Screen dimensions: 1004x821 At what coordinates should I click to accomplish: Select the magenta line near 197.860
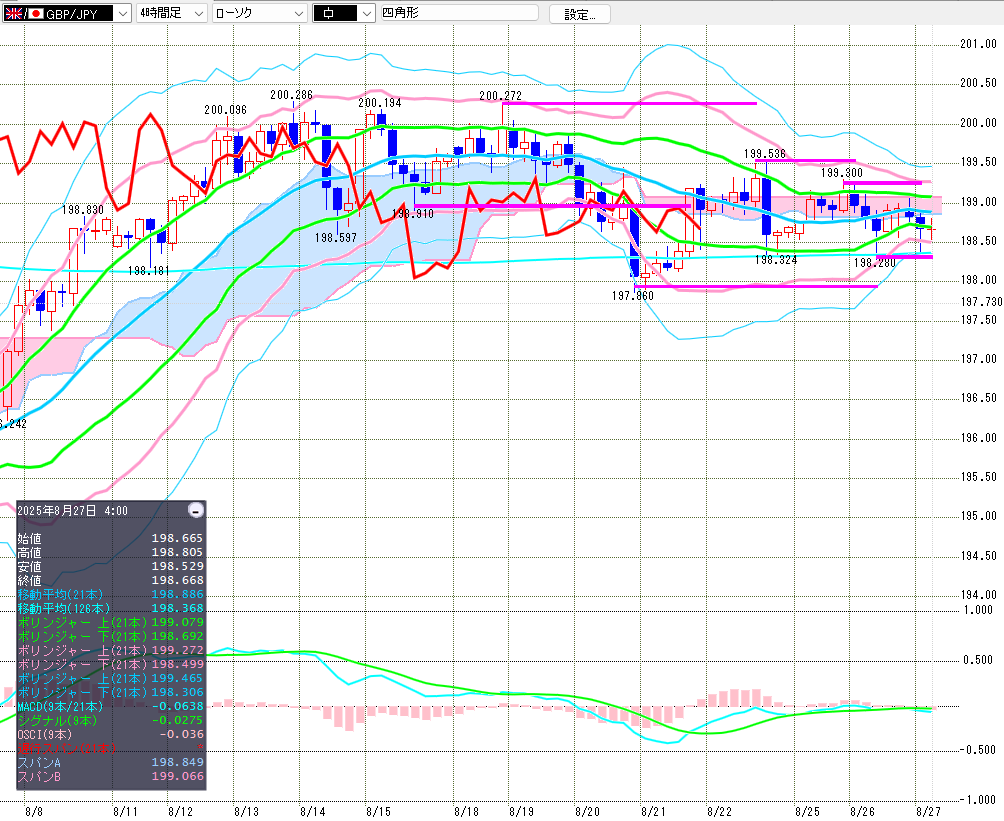pyautogui.click(x=756, y=286)
